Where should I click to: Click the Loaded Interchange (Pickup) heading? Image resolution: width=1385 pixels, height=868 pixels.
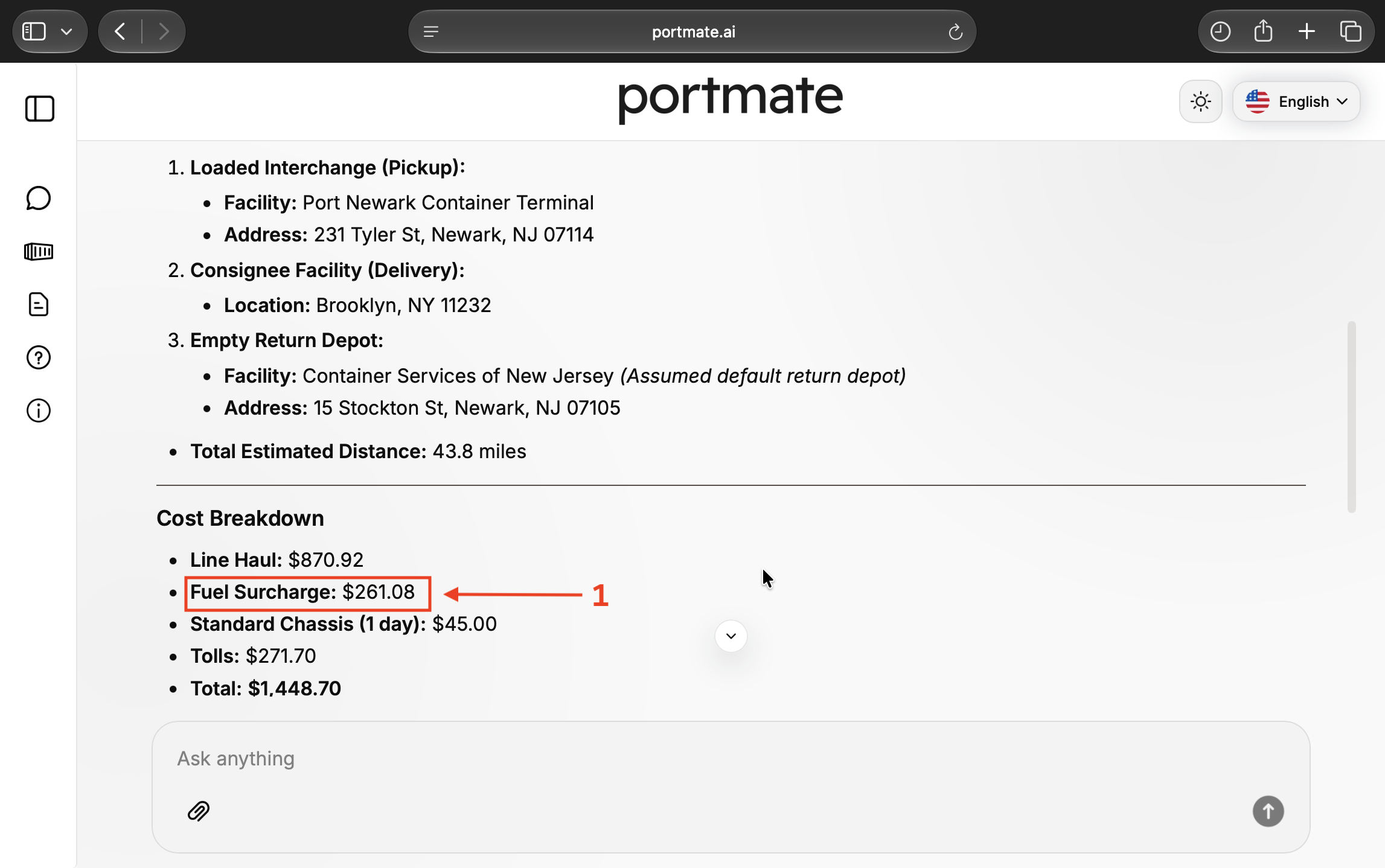[328, 168]
